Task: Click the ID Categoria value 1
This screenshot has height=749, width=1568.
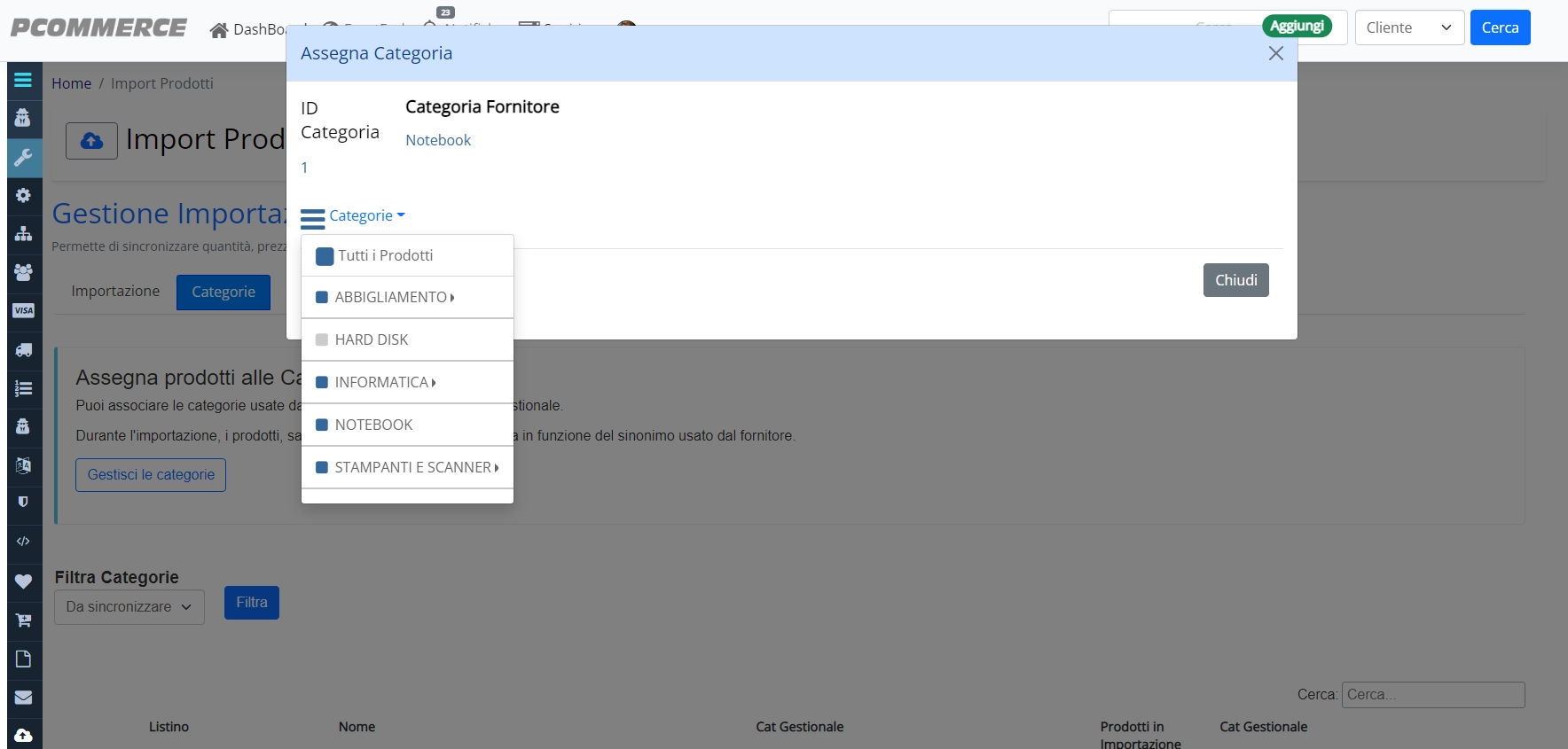Action: [x=304, y=168]
